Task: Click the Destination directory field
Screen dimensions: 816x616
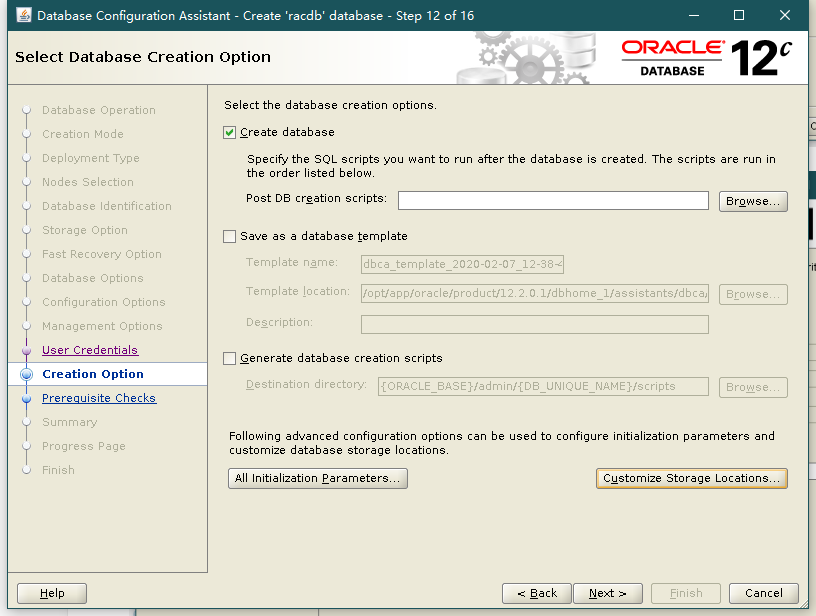Action: 543,387
